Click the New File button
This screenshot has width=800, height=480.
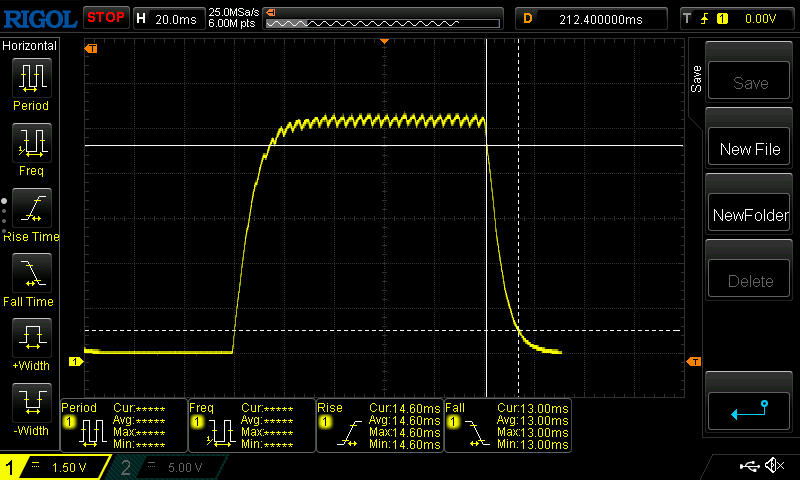(x=750, y=149)
